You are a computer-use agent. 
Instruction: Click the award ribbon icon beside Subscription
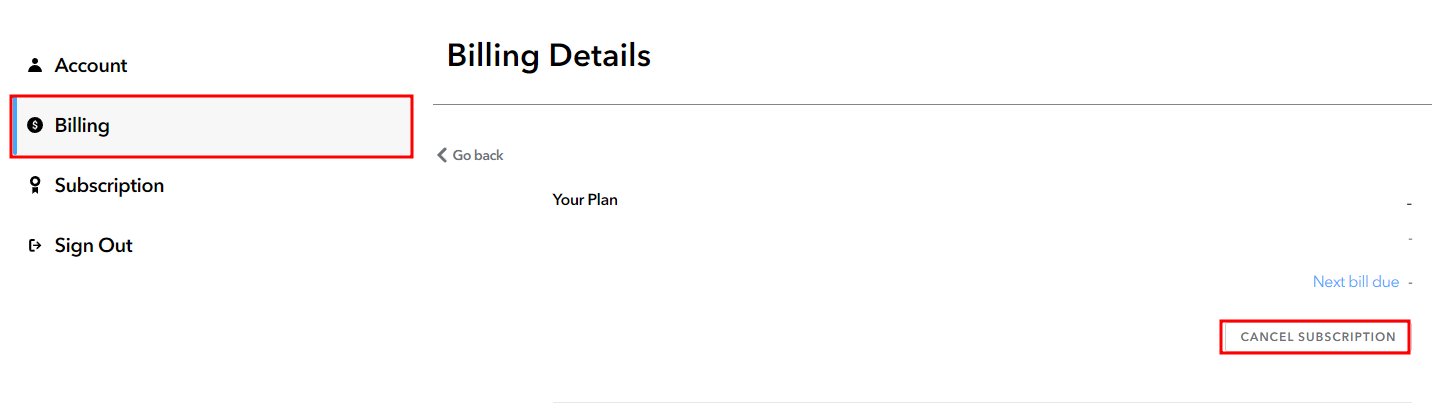click(35, 185)
